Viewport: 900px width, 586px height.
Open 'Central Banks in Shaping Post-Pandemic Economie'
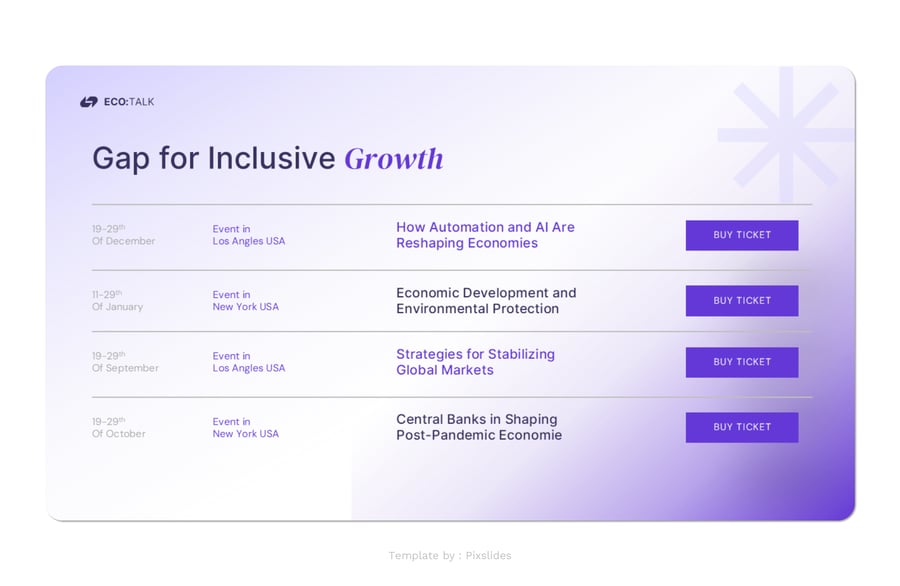pos(478,427)
